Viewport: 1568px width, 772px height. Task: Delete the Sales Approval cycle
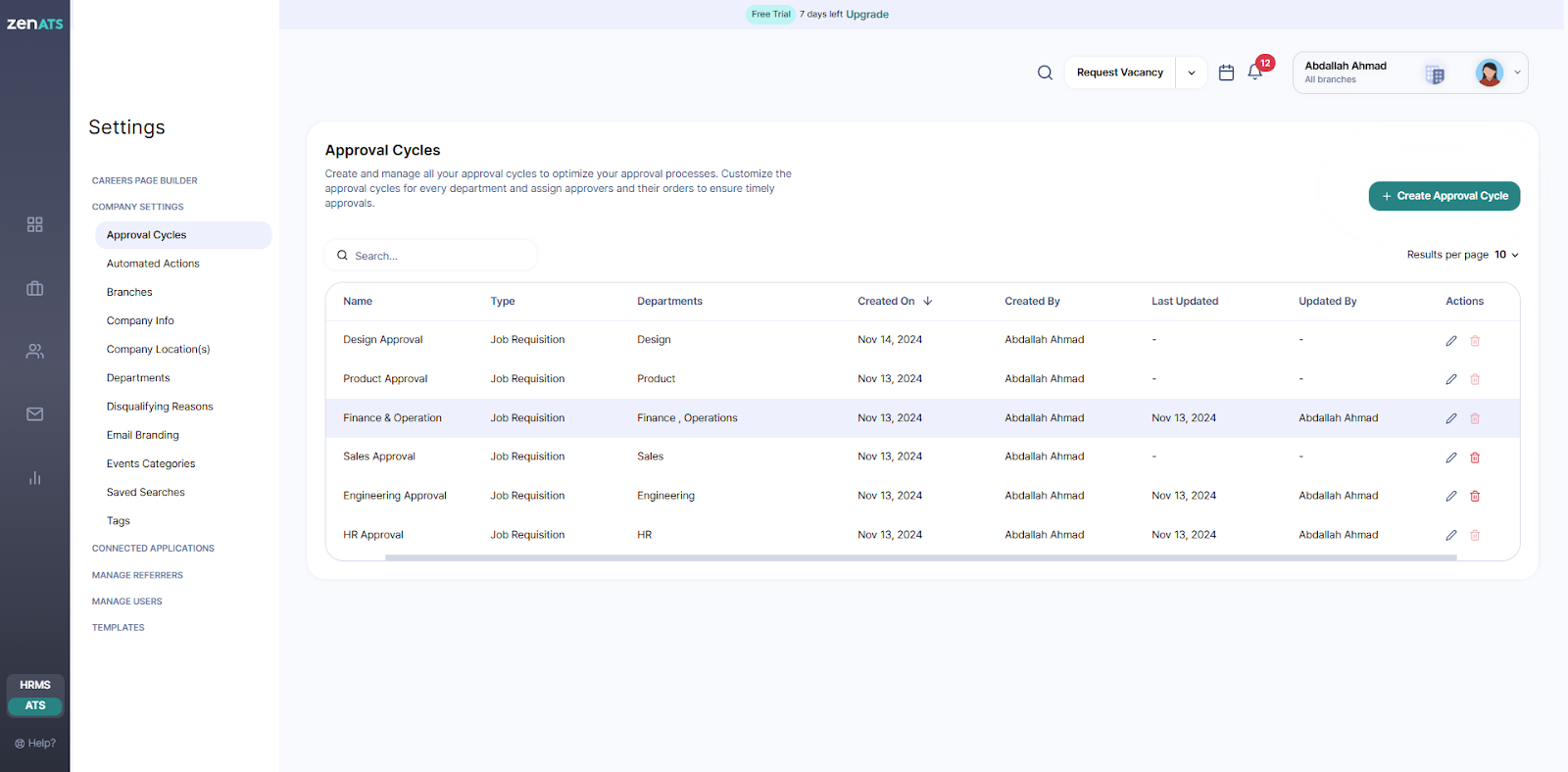tap(1475, 458)
